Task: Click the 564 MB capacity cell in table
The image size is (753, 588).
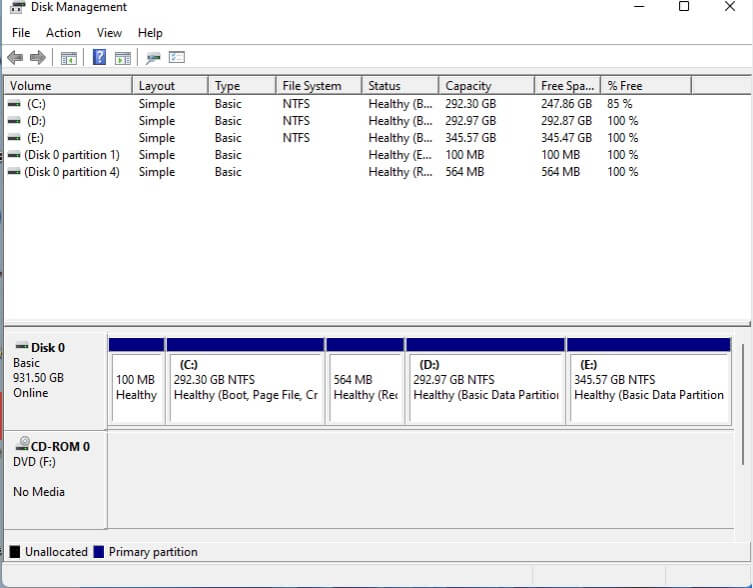Action: [464, 172]
